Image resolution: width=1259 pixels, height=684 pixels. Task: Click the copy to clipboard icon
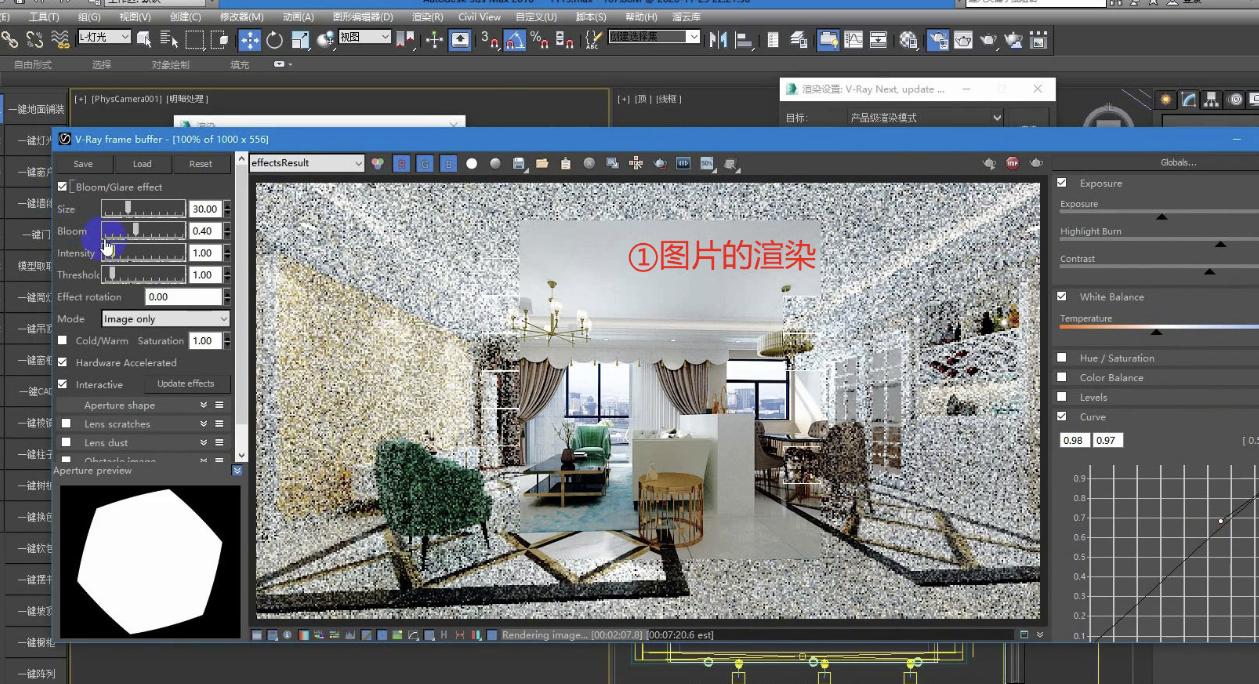[565, 164]
